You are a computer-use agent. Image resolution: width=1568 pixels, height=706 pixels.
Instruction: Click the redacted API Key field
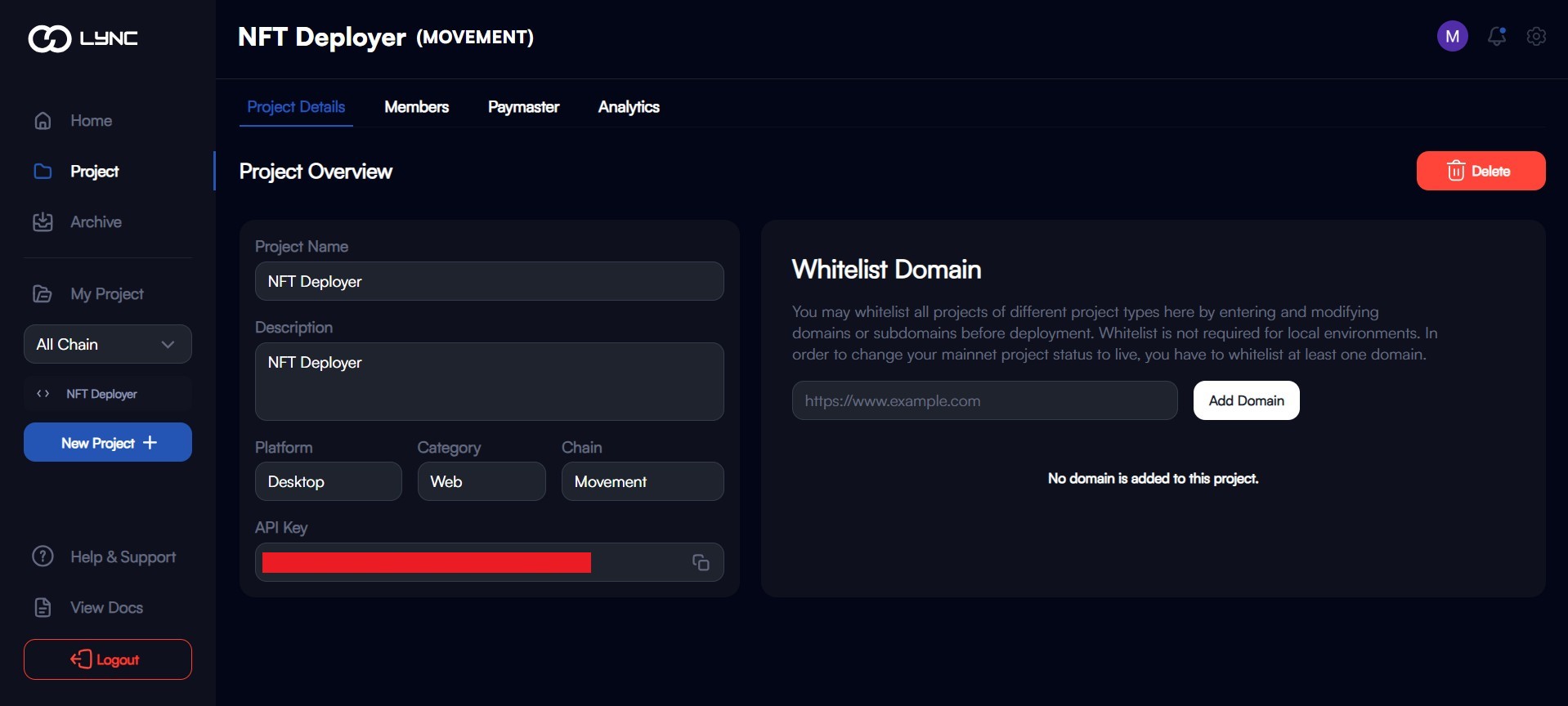490,562
